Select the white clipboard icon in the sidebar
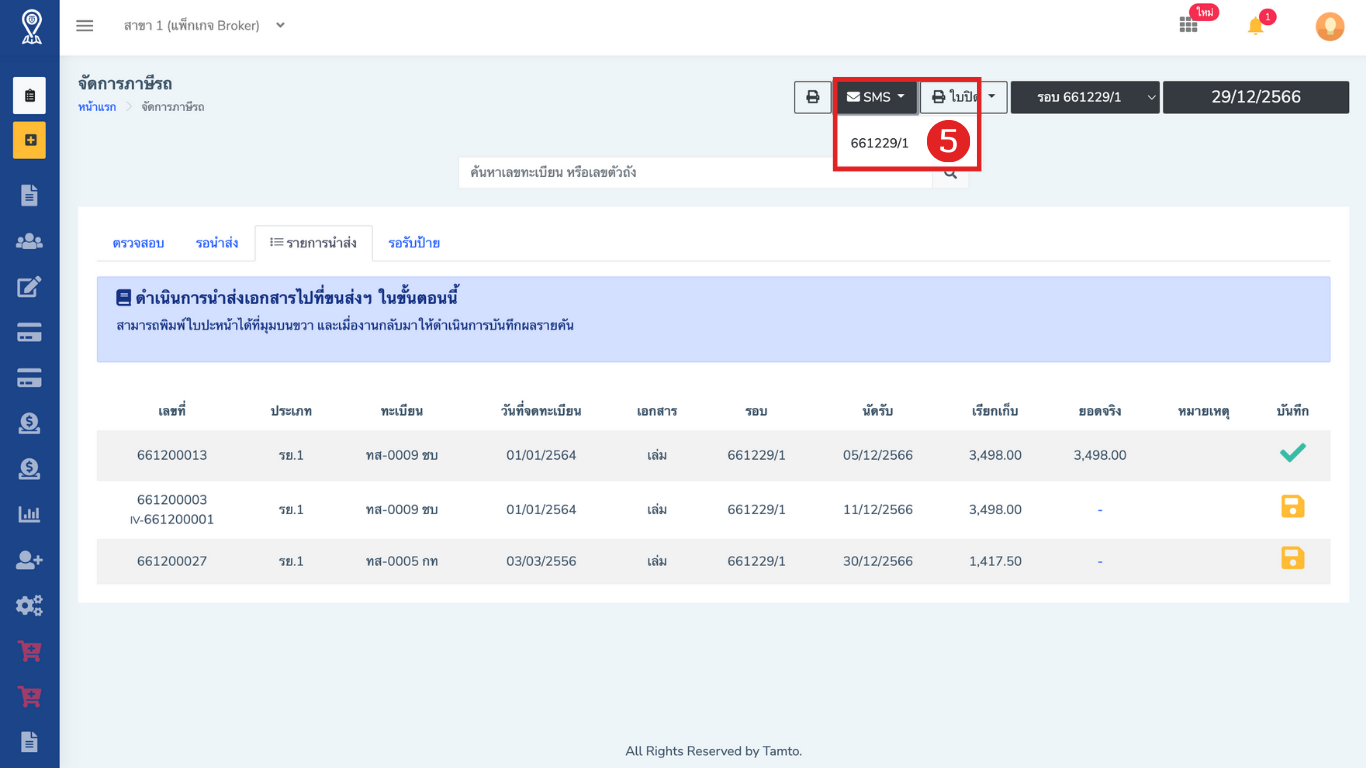Viewport: 1366px width, 768px height. click(30, 96)
